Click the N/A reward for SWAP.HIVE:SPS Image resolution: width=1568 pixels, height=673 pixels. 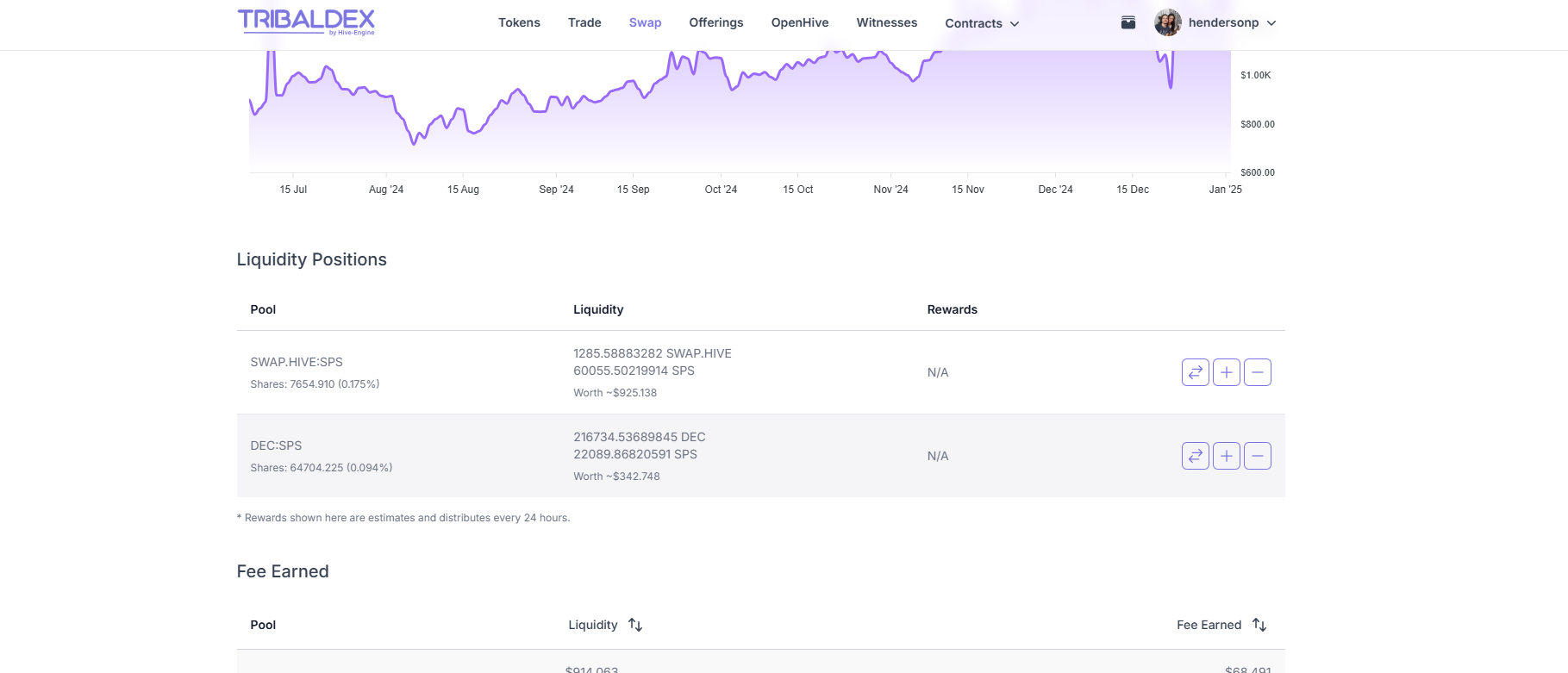tap(938, 372)
